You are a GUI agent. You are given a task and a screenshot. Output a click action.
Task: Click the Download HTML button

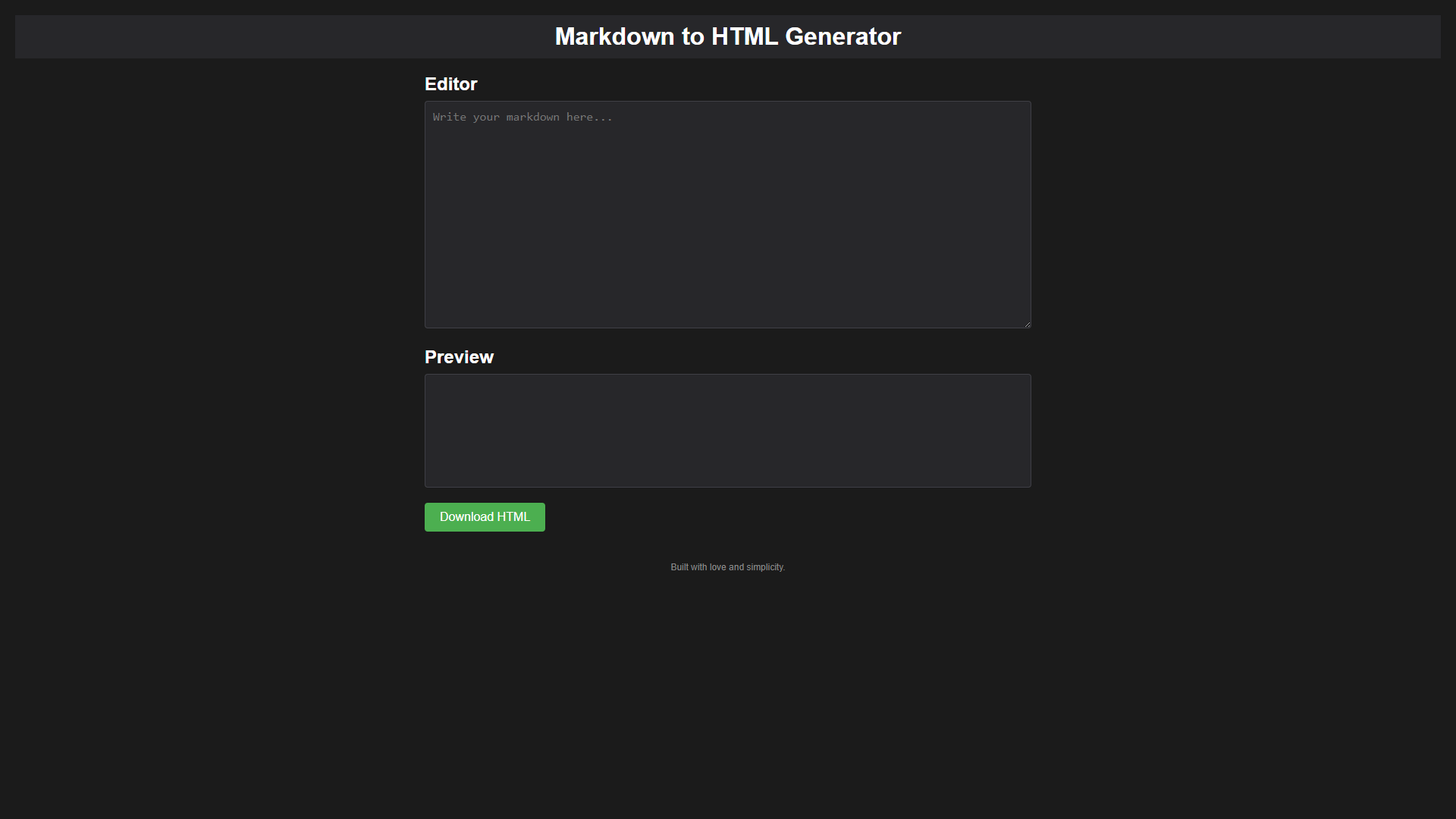click(485, 516)
